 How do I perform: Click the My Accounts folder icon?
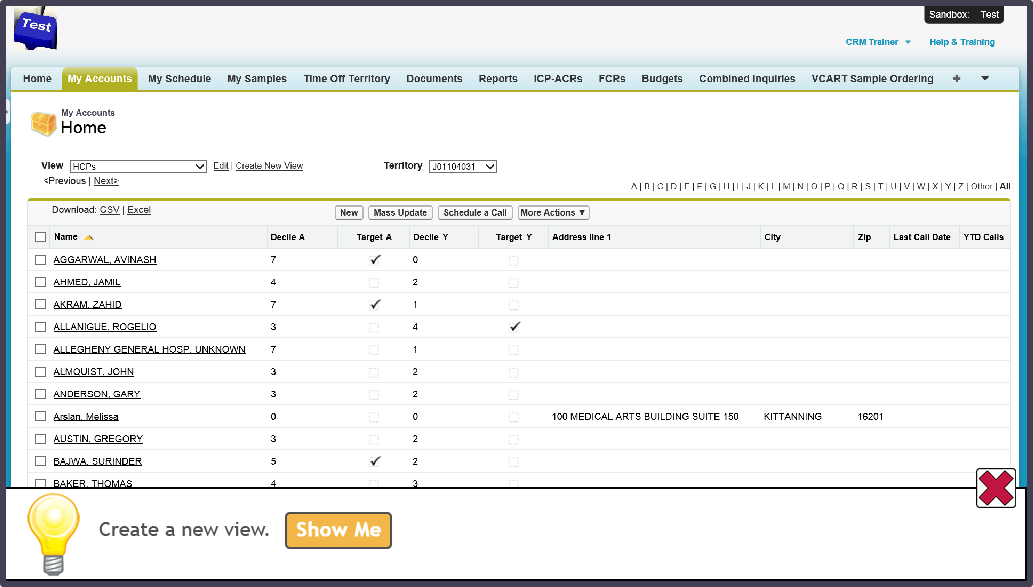coord(43,123)
